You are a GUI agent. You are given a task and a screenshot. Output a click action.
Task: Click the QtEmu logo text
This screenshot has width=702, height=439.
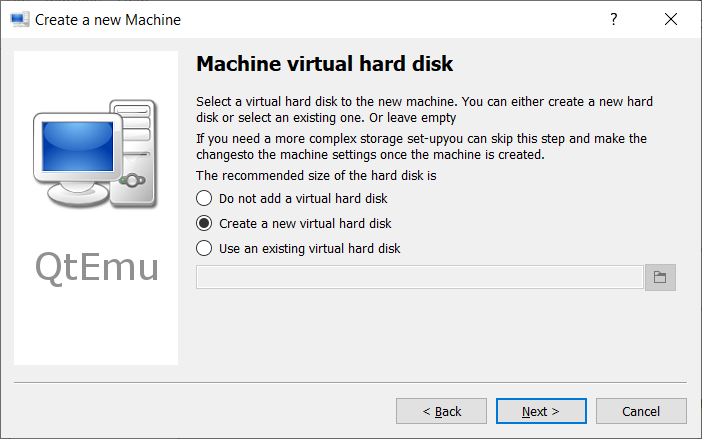click(97, 267)
